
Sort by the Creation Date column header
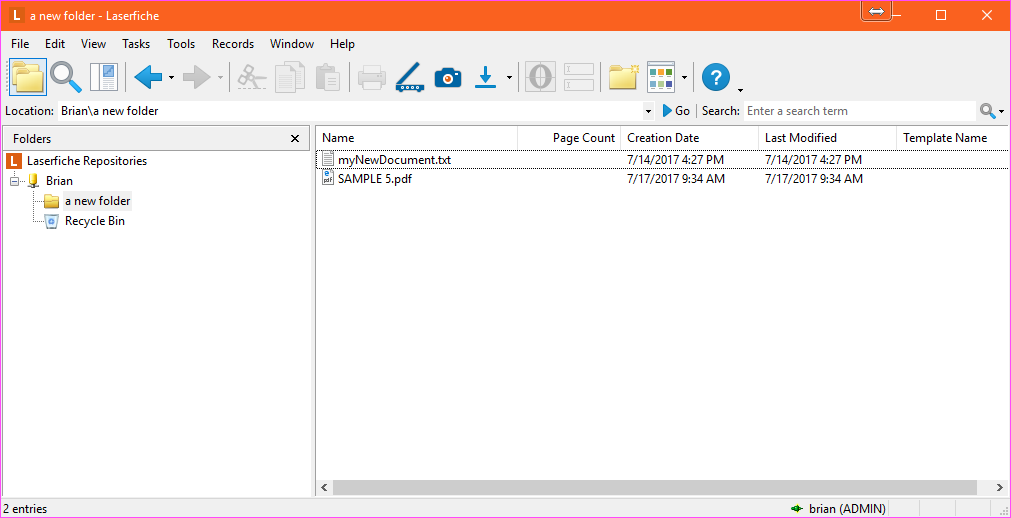pos(690,137)
